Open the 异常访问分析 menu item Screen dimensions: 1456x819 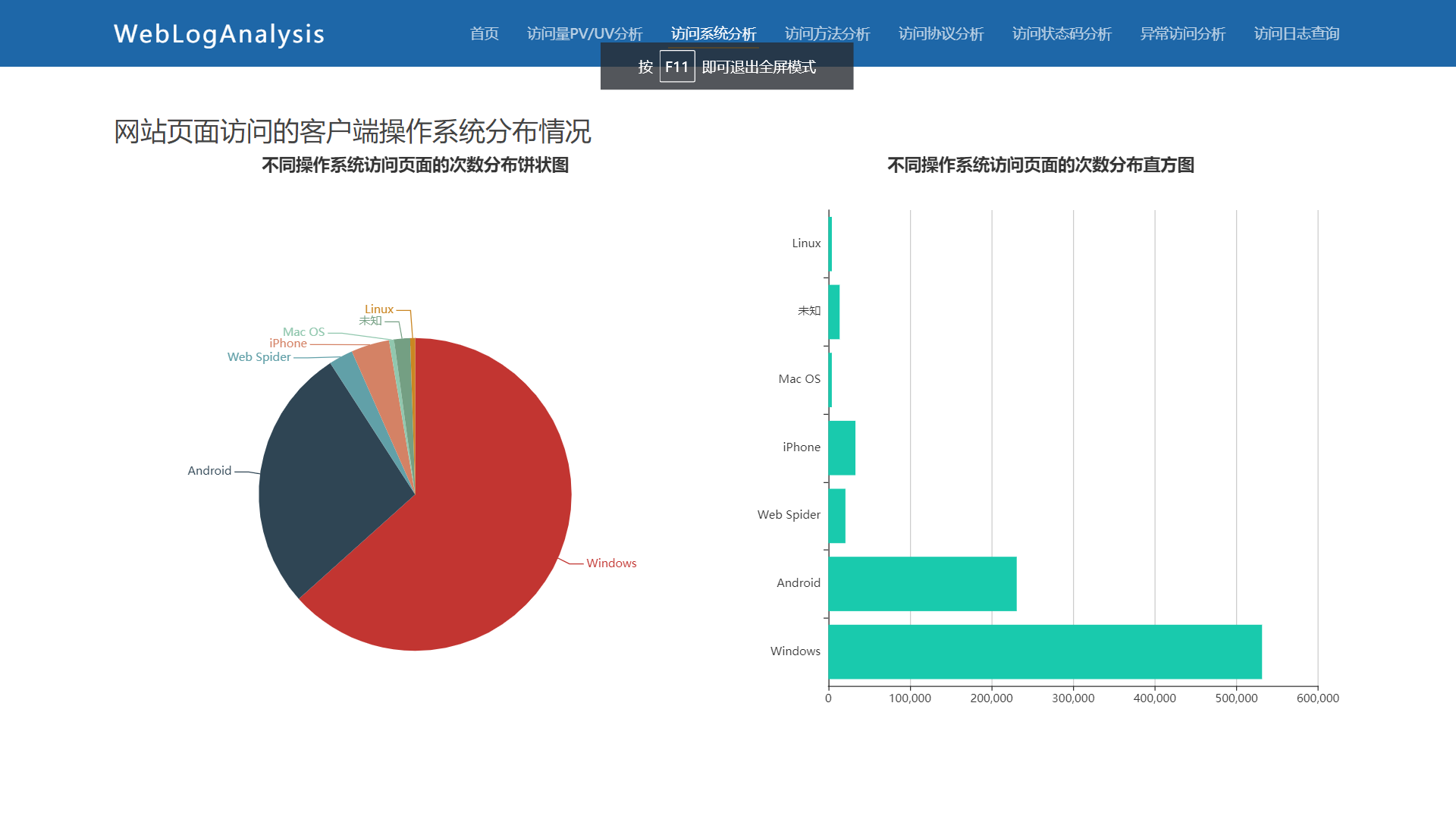point(1182,33)
